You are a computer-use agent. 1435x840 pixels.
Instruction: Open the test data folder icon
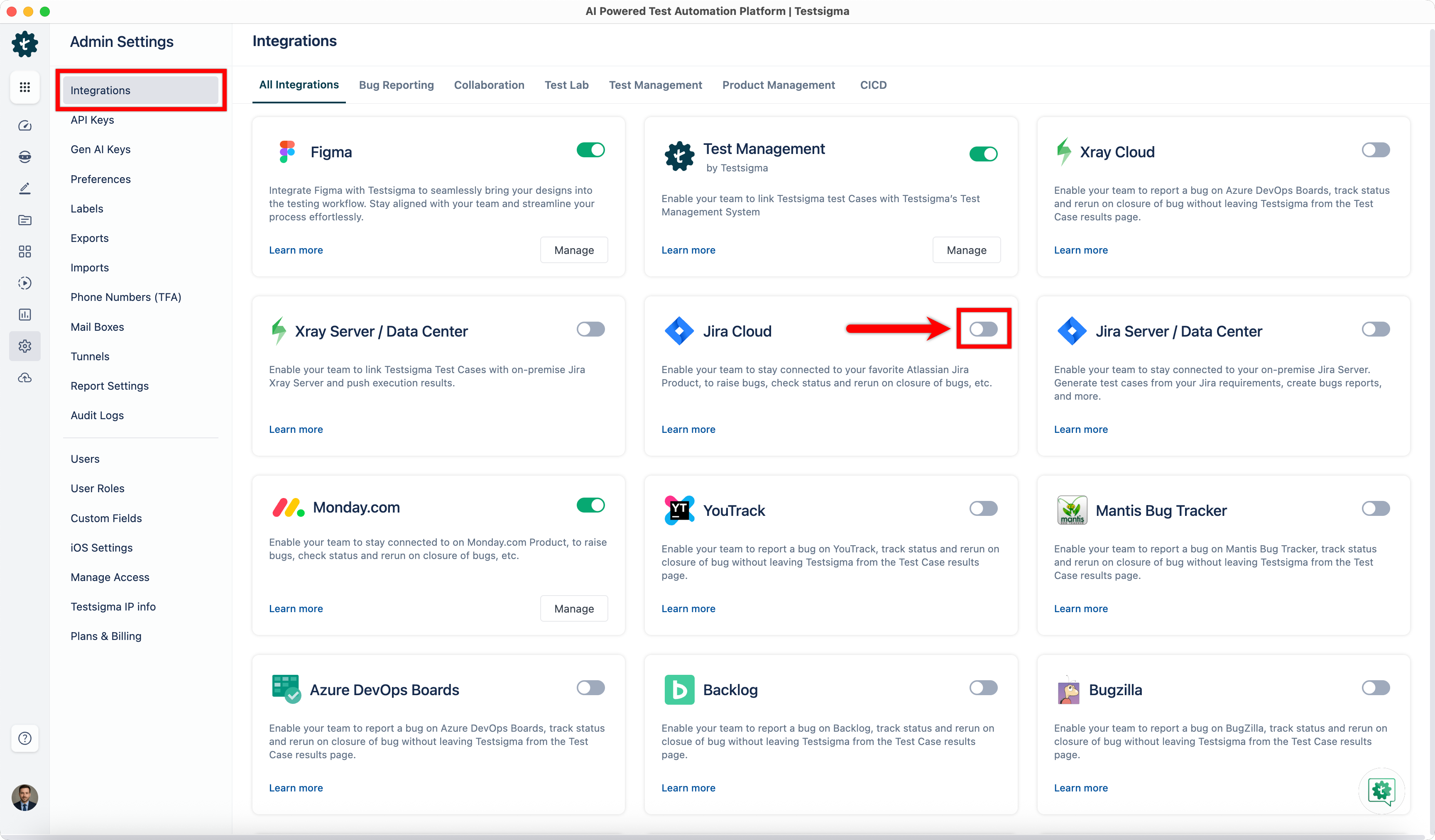24,220
